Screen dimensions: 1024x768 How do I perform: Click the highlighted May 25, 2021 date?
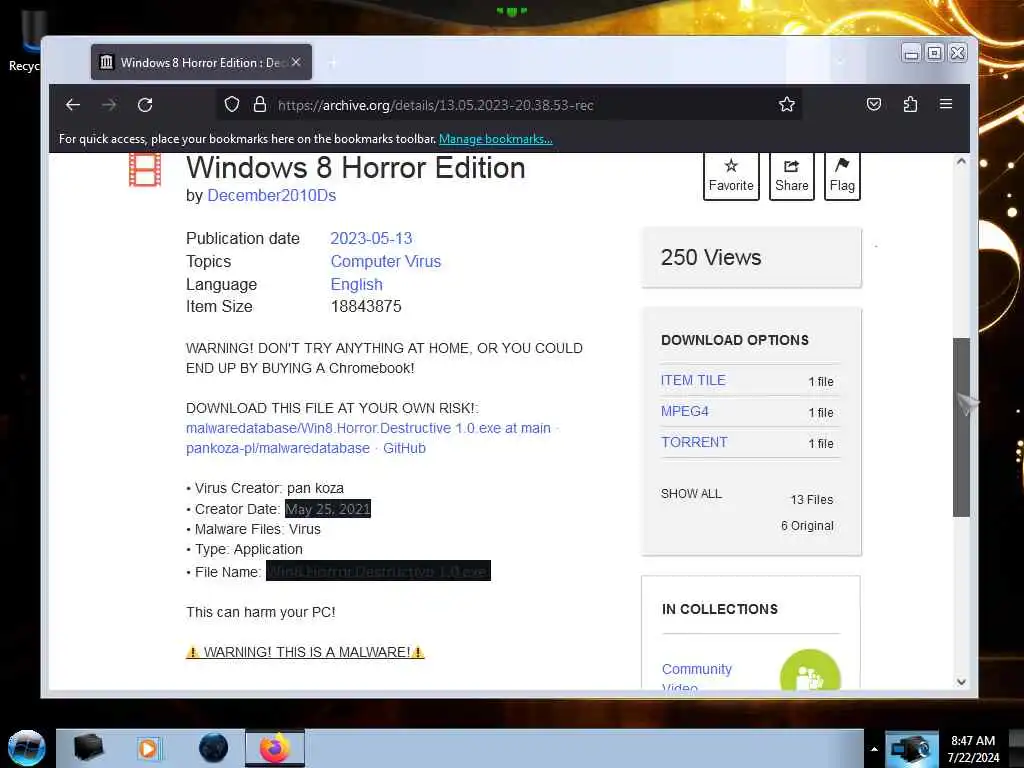[328, 509]
